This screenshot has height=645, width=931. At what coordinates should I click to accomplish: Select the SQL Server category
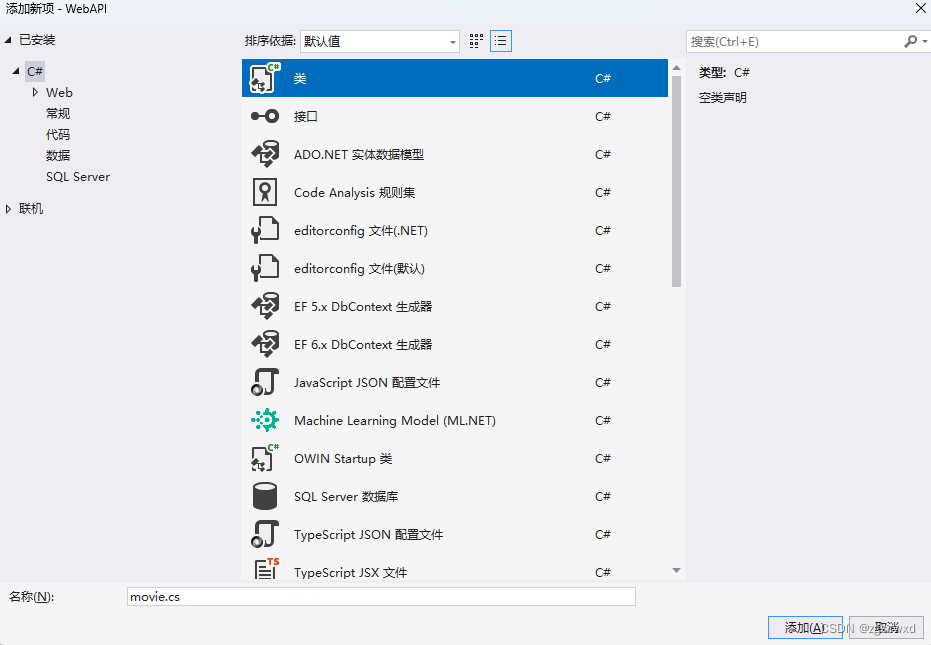[x=78, y=177]
